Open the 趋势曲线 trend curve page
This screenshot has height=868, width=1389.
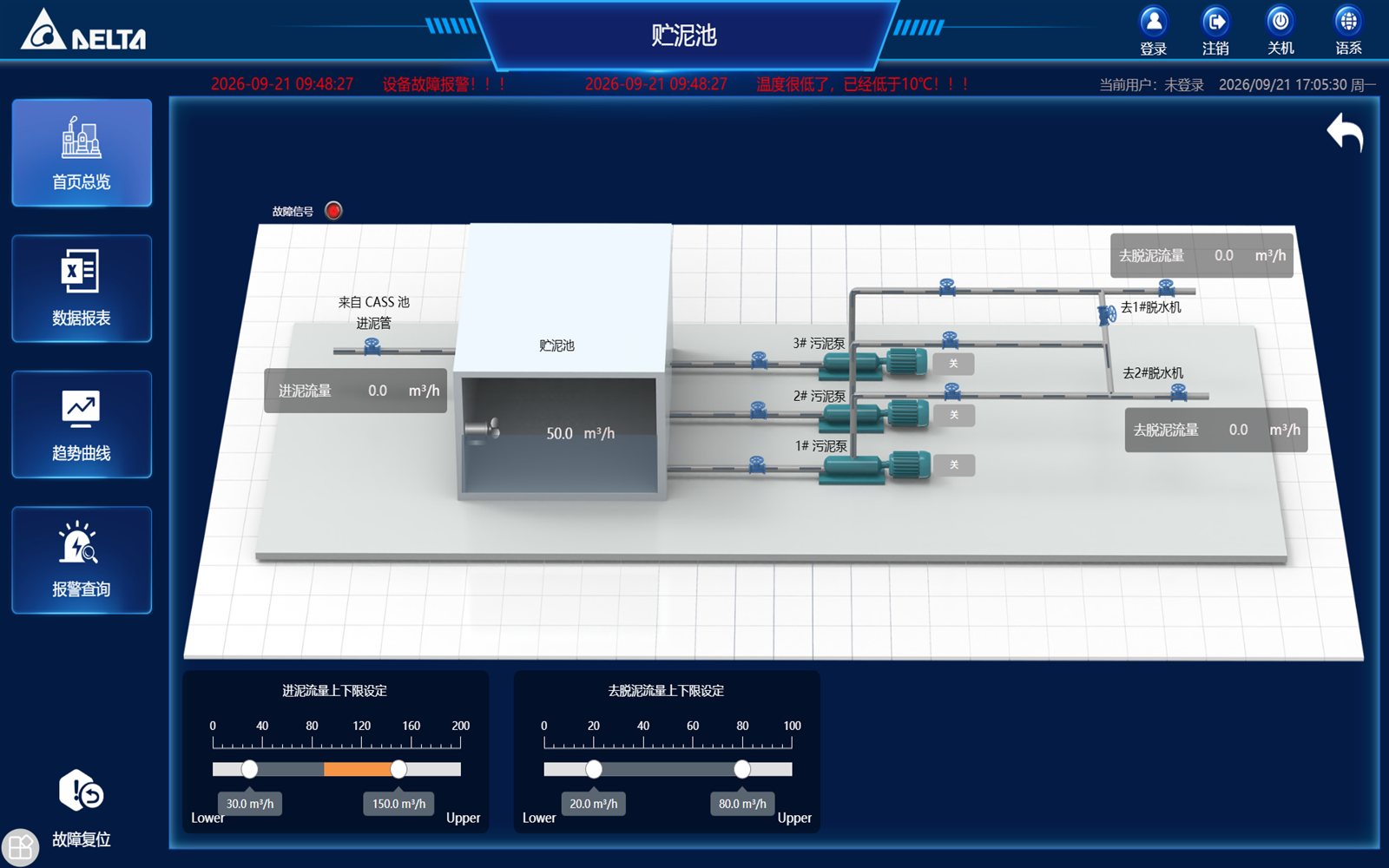click(82, 424)
